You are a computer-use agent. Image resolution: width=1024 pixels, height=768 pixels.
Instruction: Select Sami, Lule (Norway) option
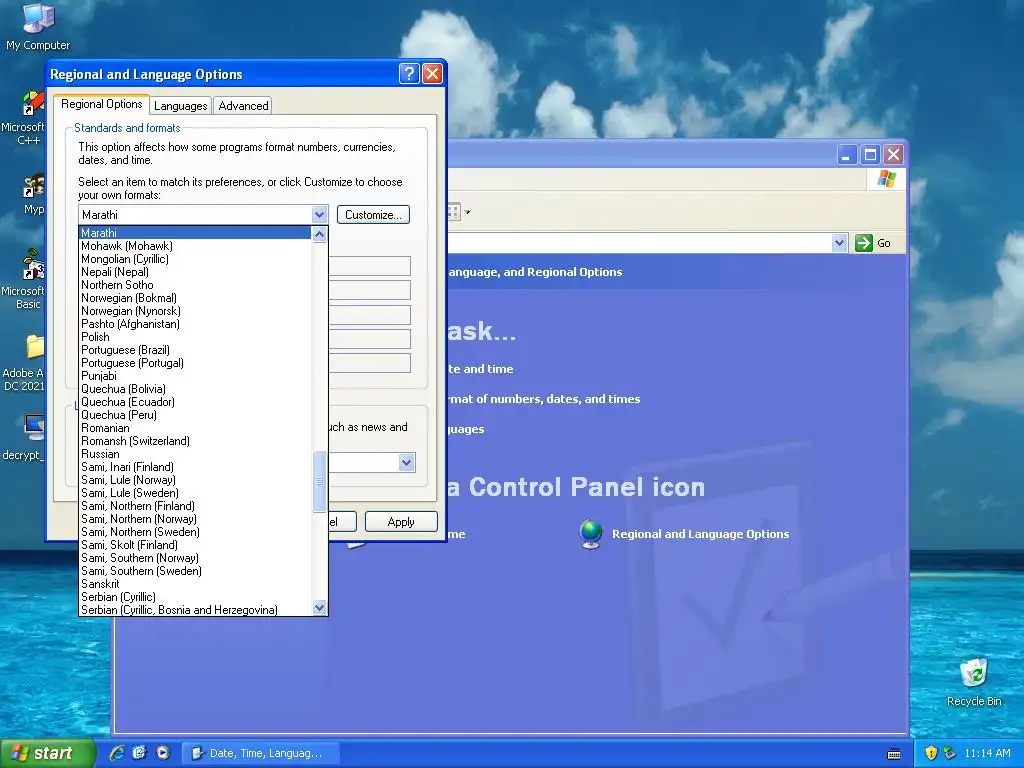pos(195,480)
